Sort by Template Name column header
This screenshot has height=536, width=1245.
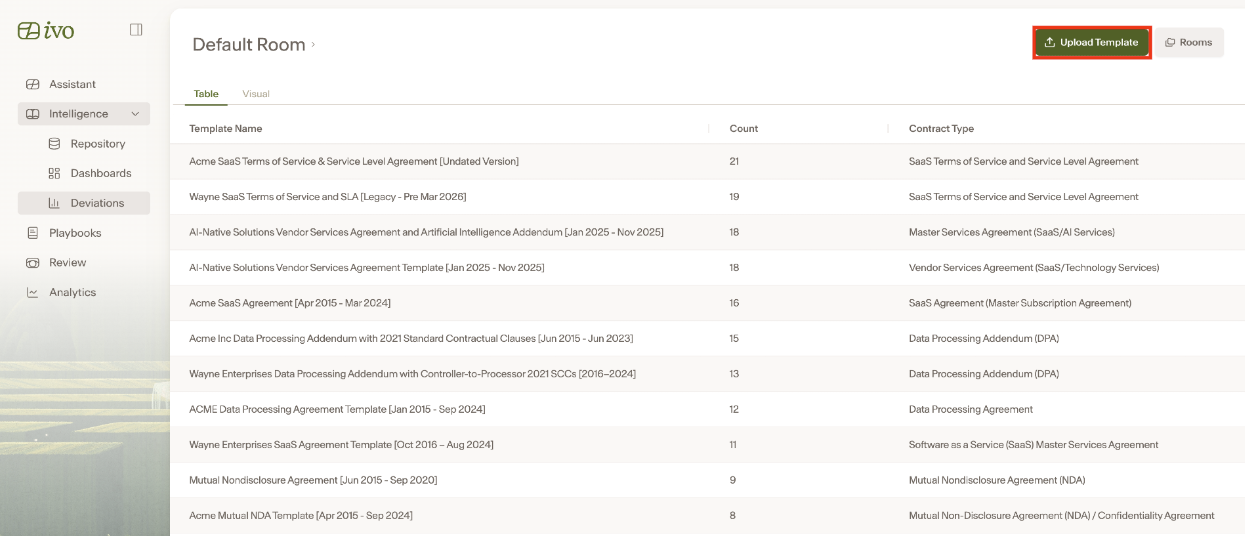(x=226, y=128)
